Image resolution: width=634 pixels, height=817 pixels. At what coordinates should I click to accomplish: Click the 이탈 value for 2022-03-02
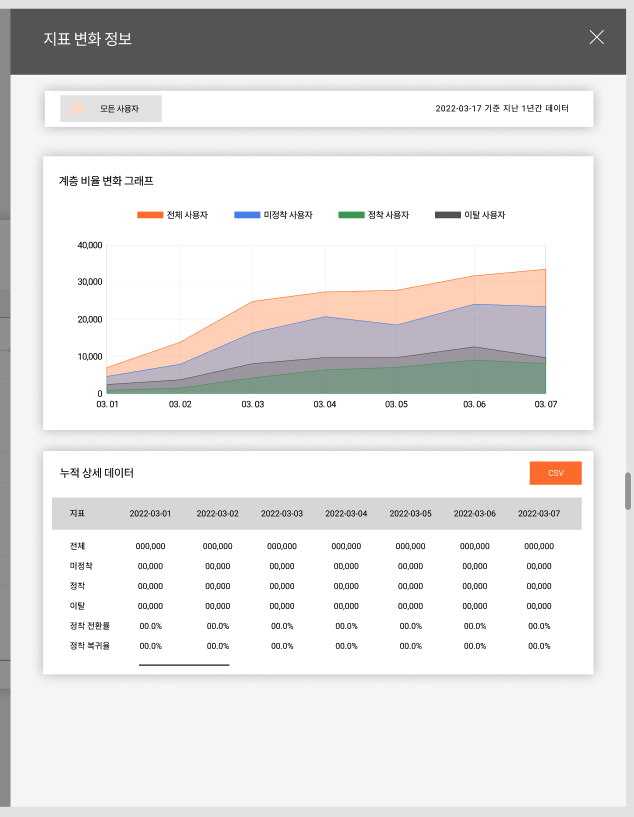tap(217, 606)
